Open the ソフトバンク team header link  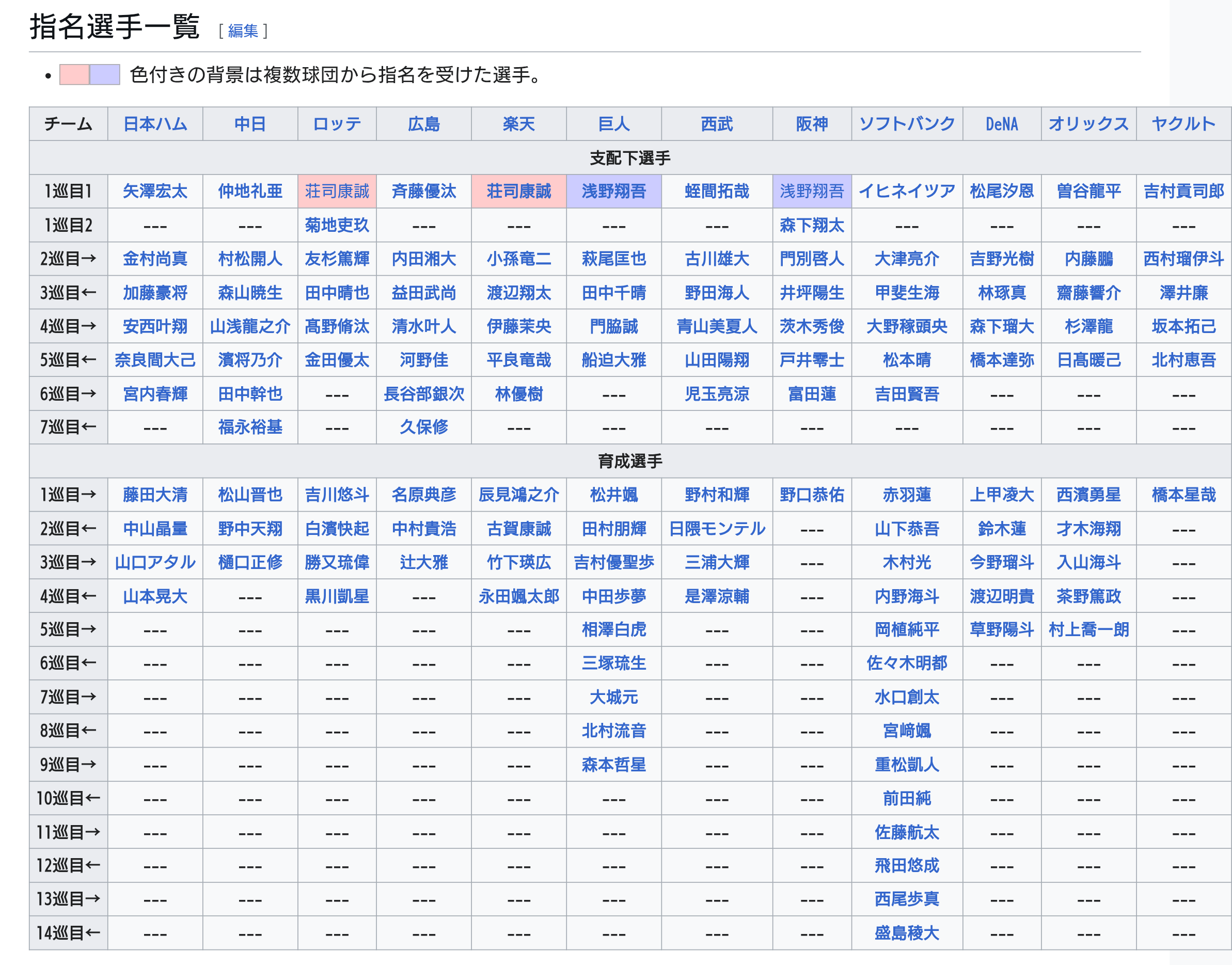coord(907,124)
